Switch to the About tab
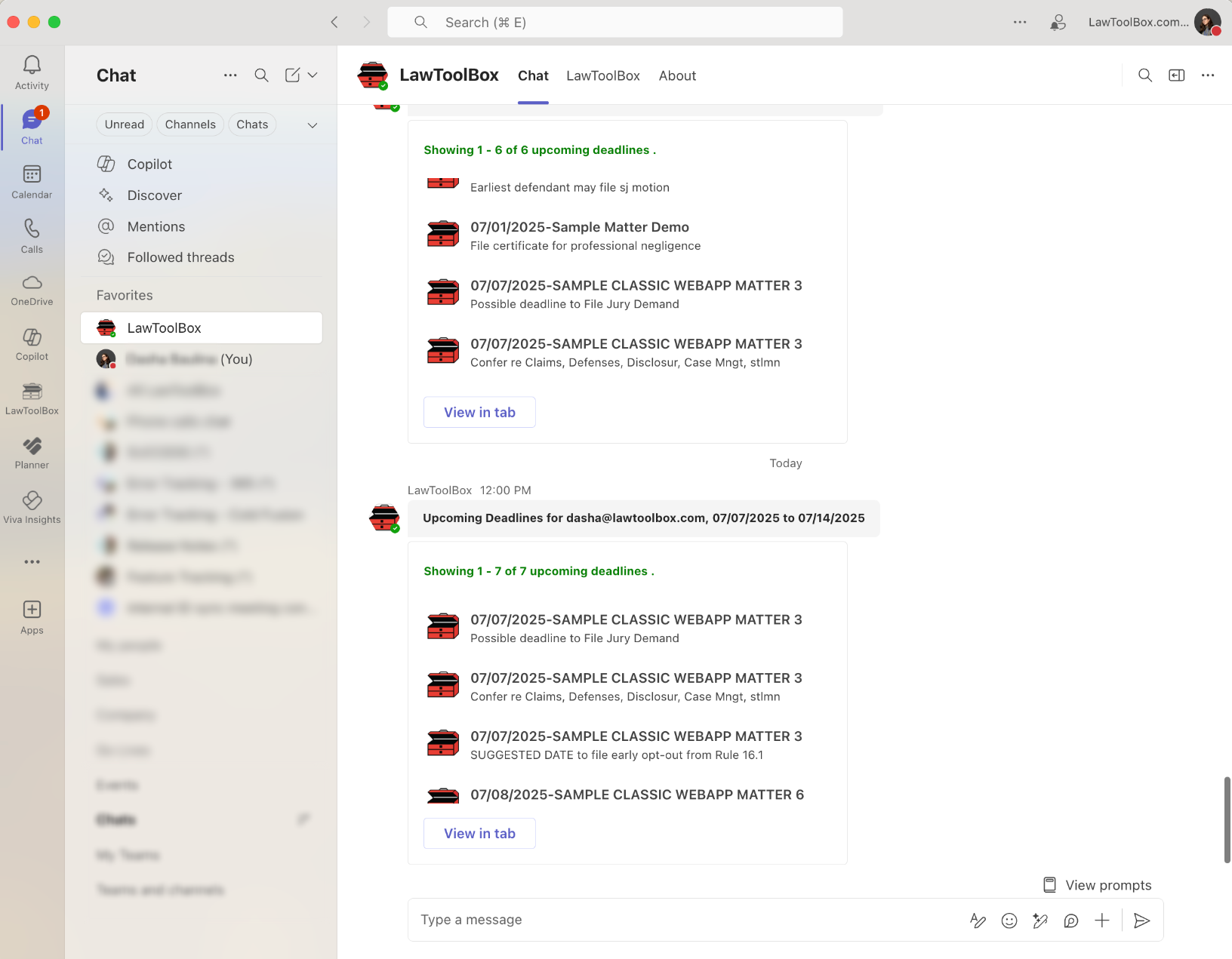This screenshot has width=1232, height=959. 677,75
